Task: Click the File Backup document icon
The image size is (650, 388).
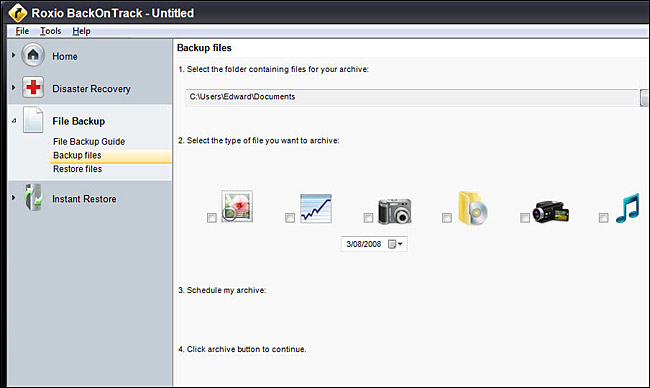Action: [x=33, y=120]
